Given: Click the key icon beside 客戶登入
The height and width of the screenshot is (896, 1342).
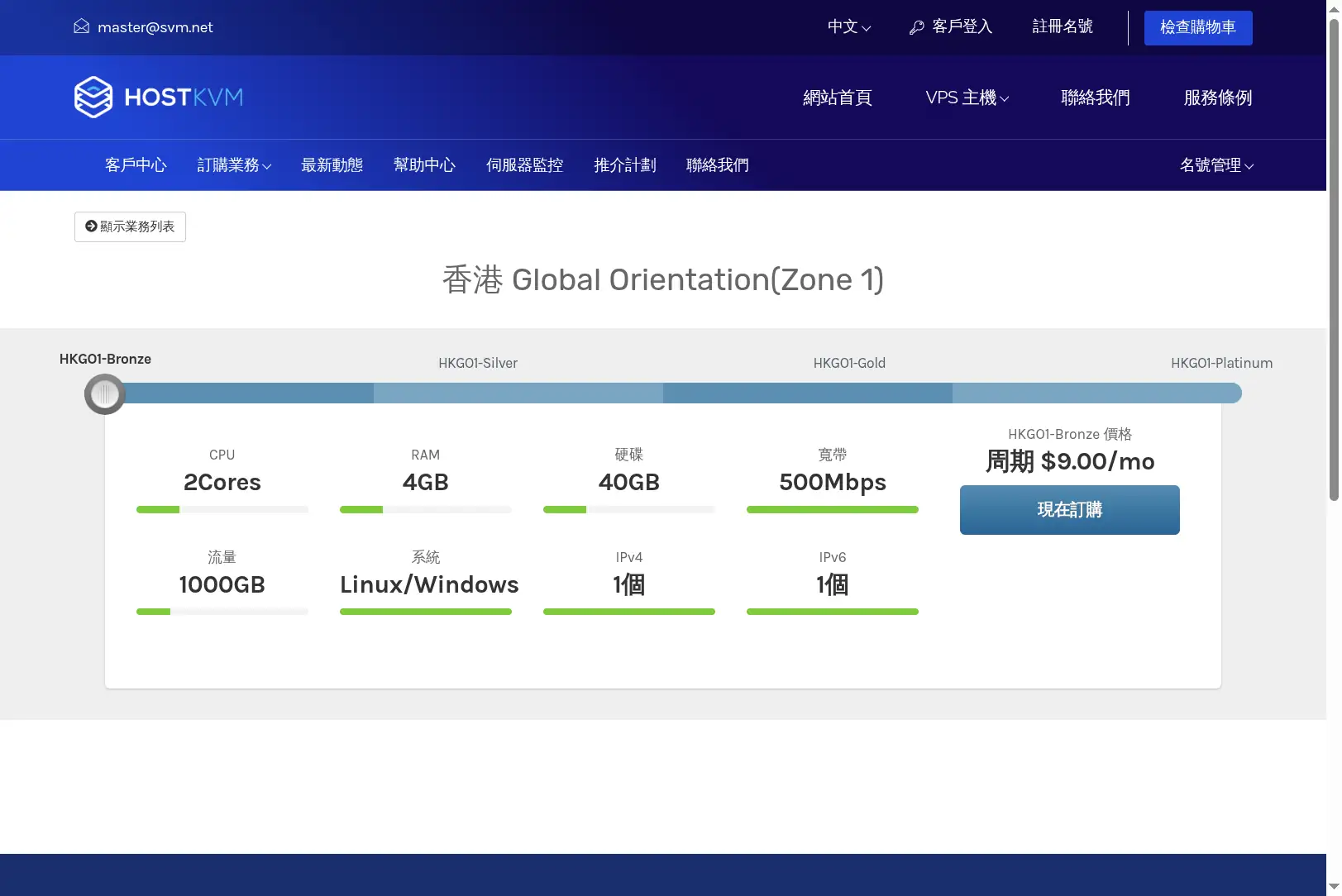Looking at the screenshot, I should (x=916, y=27).
